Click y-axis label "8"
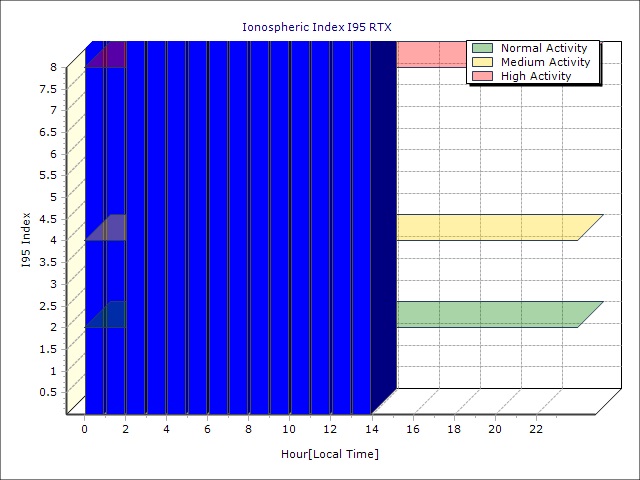 click(54, 67)
